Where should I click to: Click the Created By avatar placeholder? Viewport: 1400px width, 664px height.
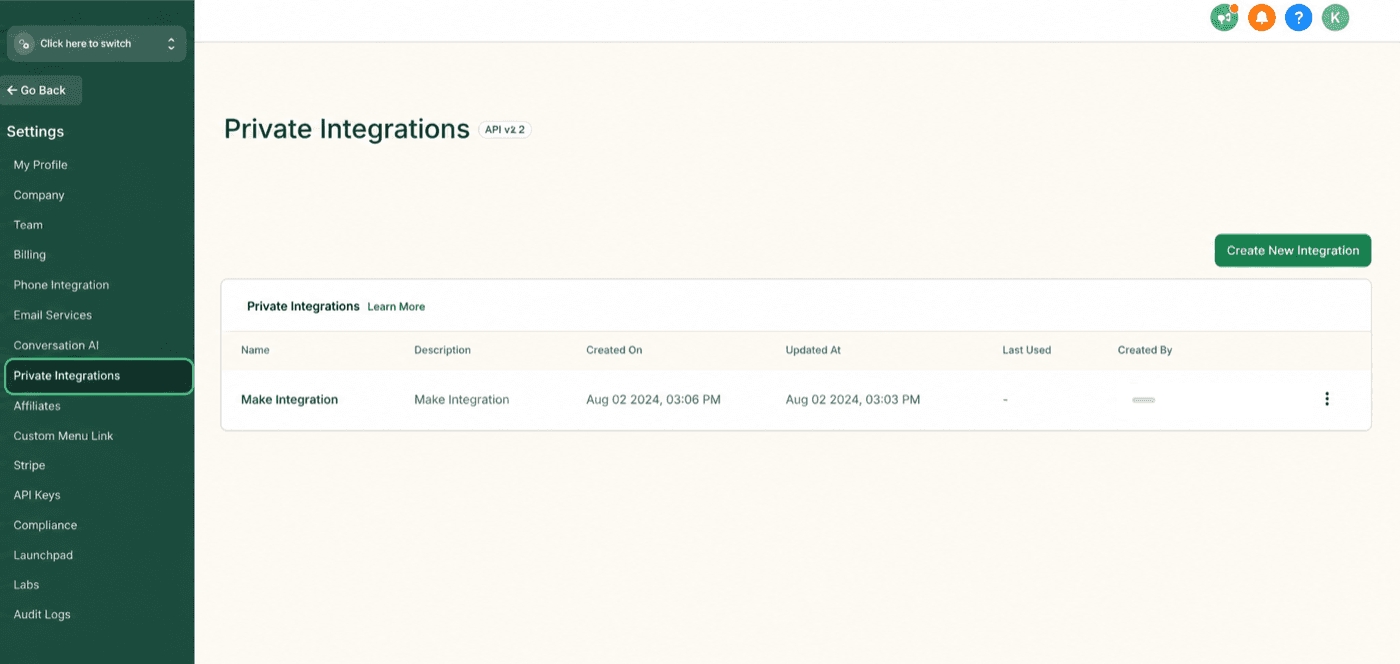pyautogui.click(x=1143, y=400)
